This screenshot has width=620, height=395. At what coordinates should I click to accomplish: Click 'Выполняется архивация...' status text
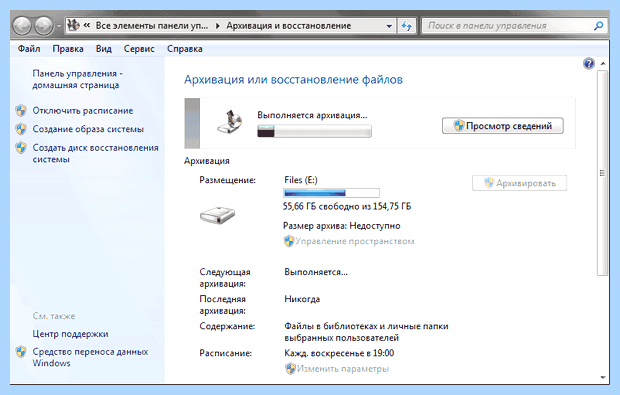312,115
